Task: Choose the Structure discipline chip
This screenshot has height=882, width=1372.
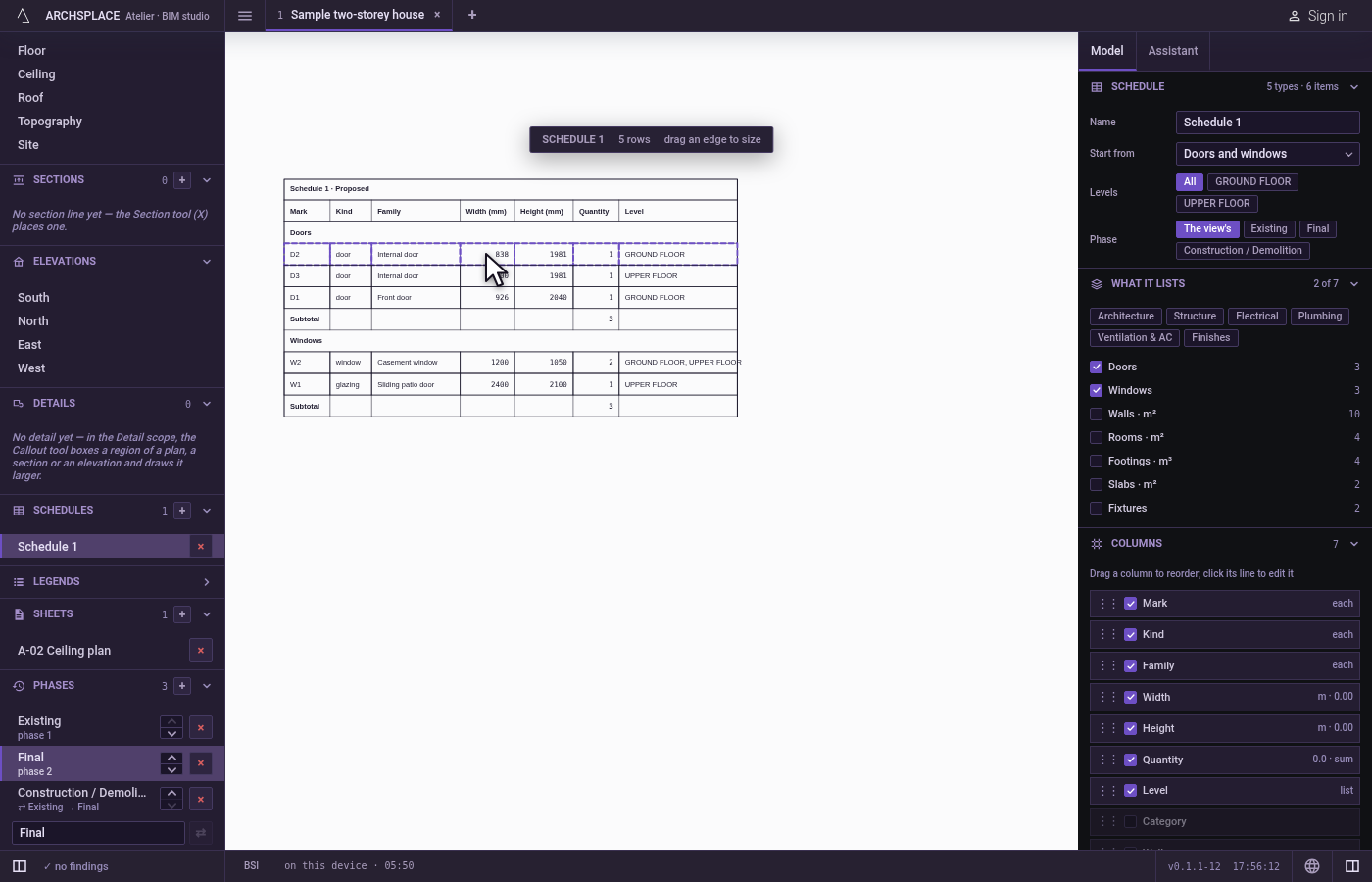Action: 1195,317
